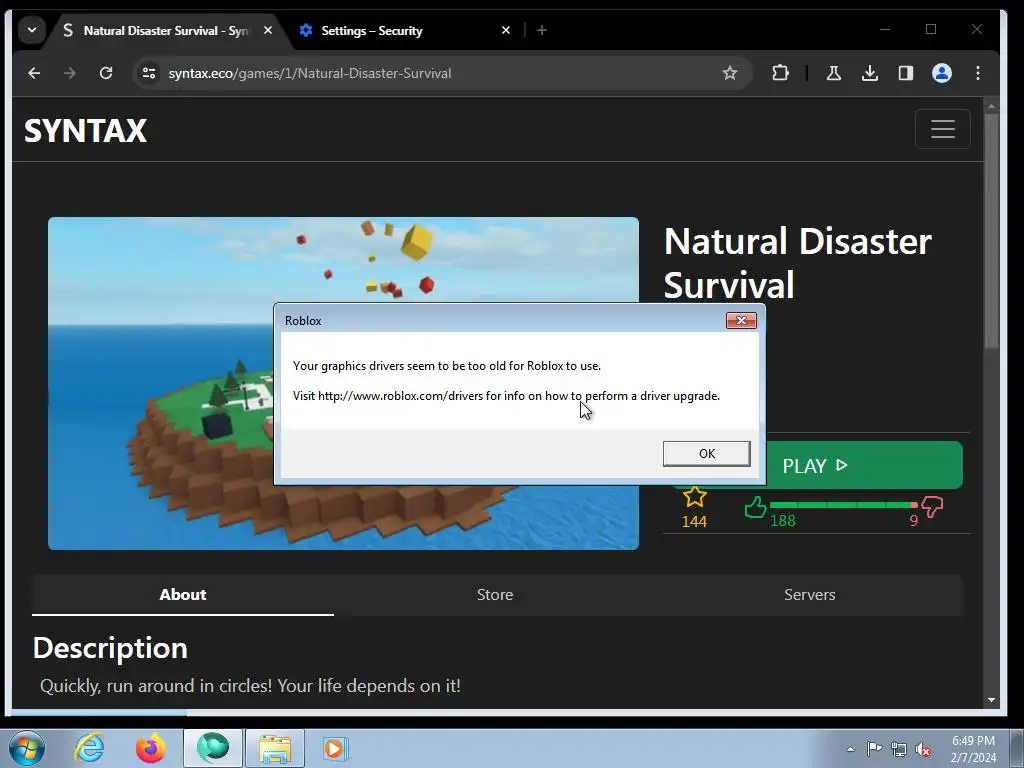Click the SYNTAX logo
The height and width of the screenshot is (768, 1024).
coord(86,130)
